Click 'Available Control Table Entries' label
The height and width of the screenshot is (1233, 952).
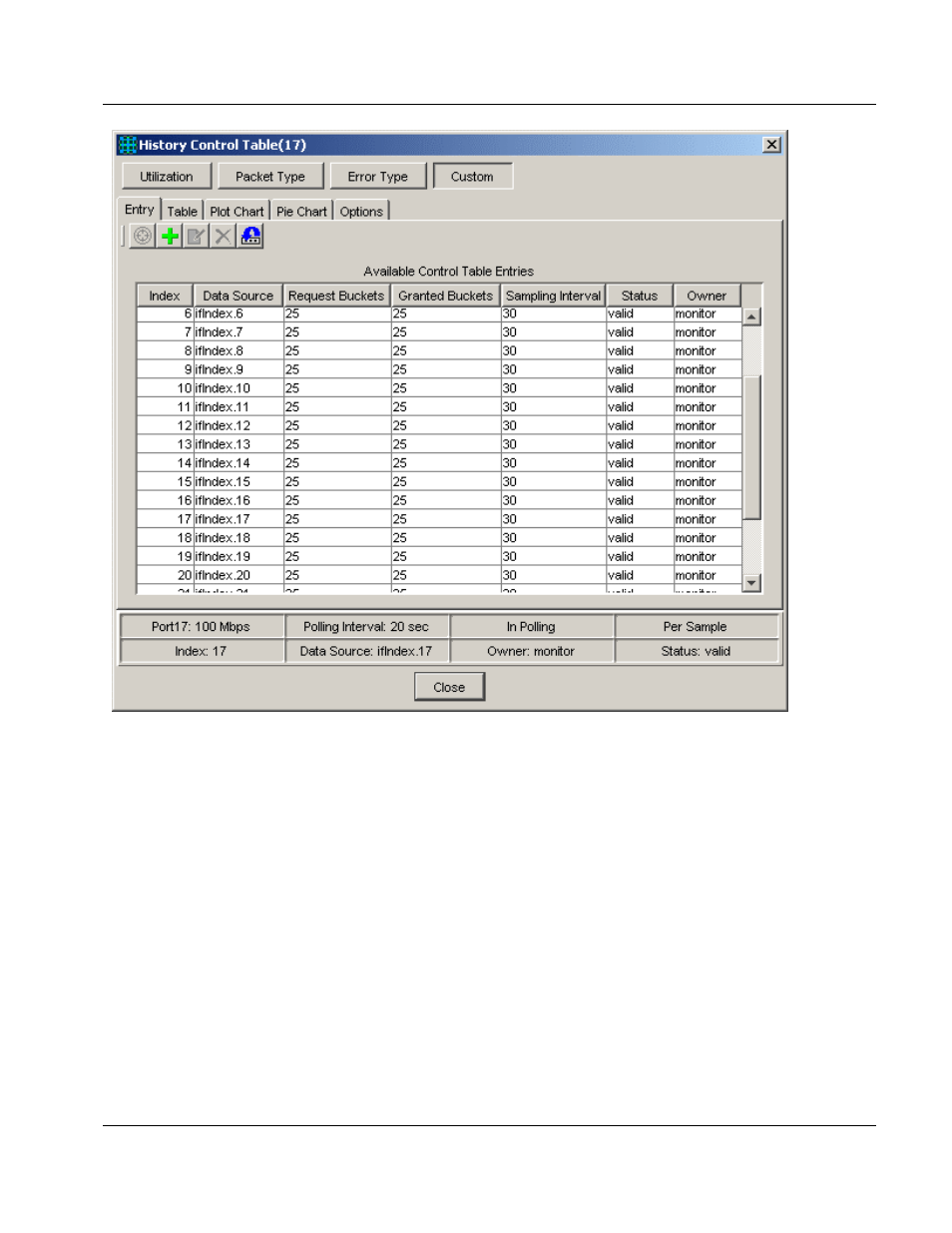pyautogui.click(x=448, y=272)
